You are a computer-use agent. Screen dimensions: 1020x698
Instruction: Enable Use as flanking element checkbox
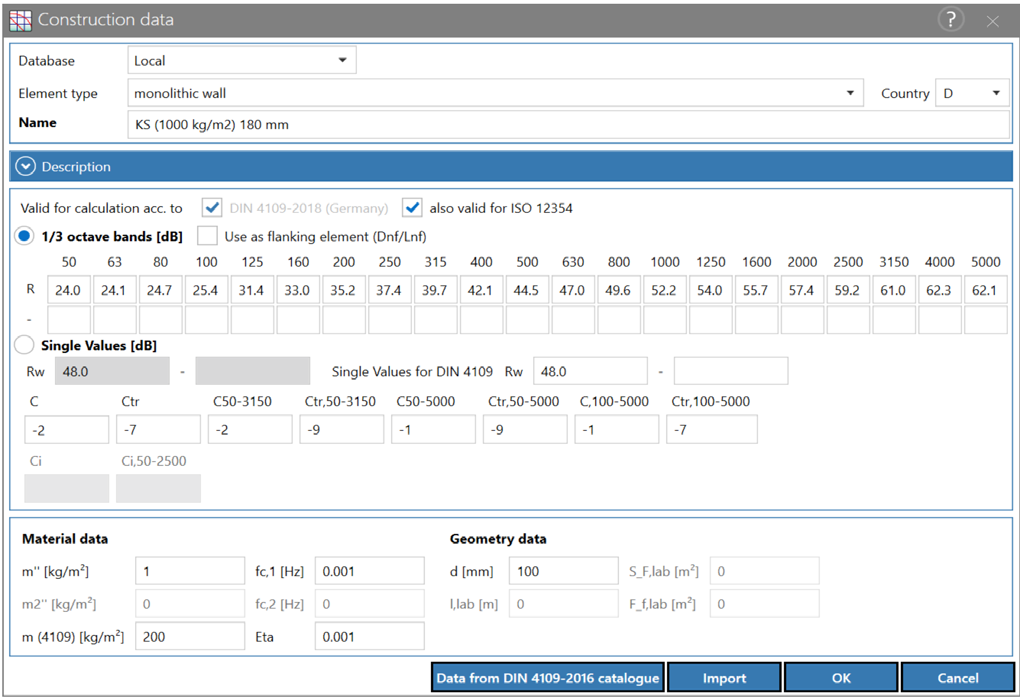(207, 236)
